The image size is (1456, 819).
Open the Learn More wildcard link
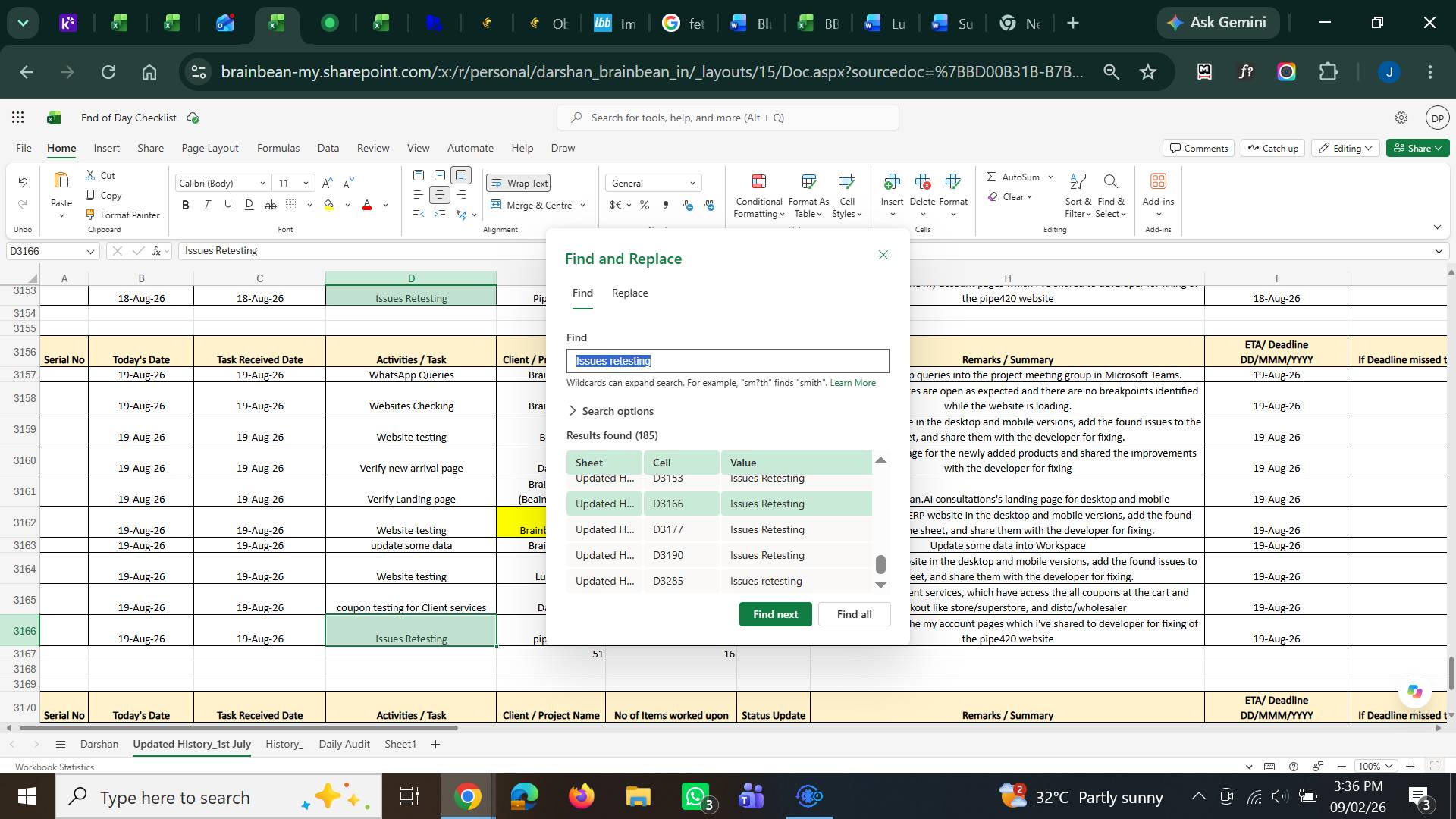tap(852, 383)
